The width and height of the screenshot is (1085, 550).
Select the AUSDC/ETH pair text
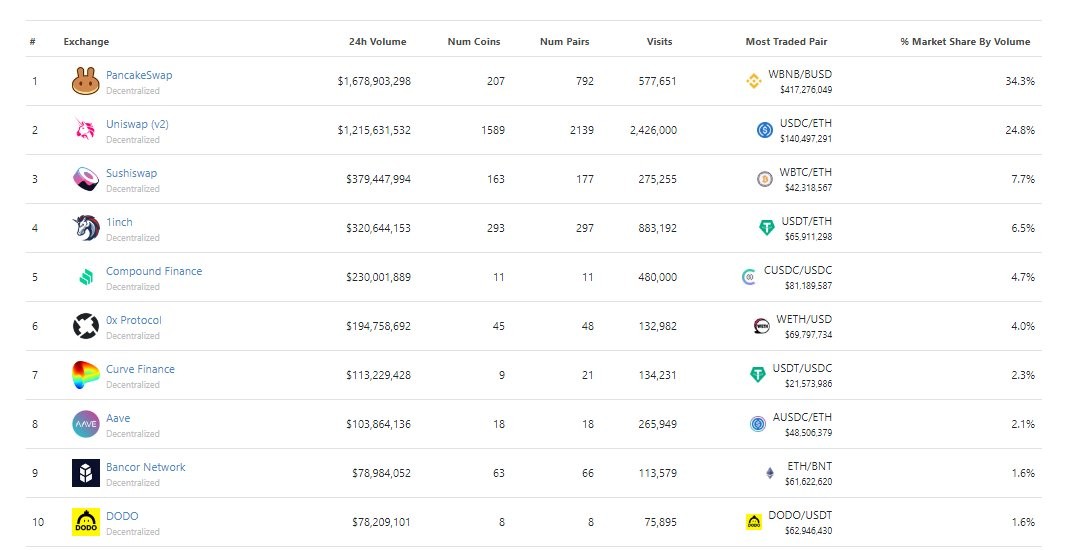coord(803,418)
